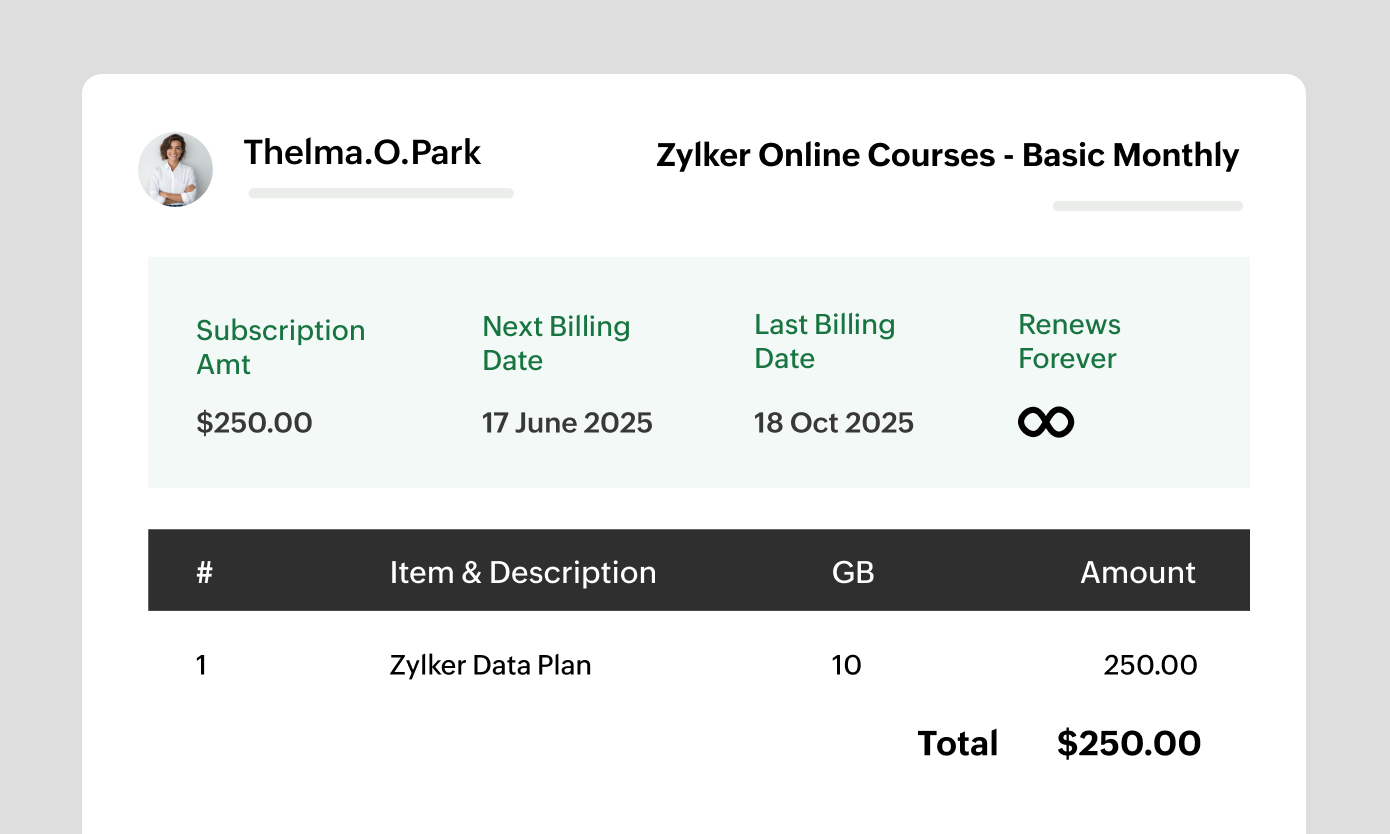Viewport: 1390px width, 834px height.
Task: Click the # column header
Action: point(205,572)
